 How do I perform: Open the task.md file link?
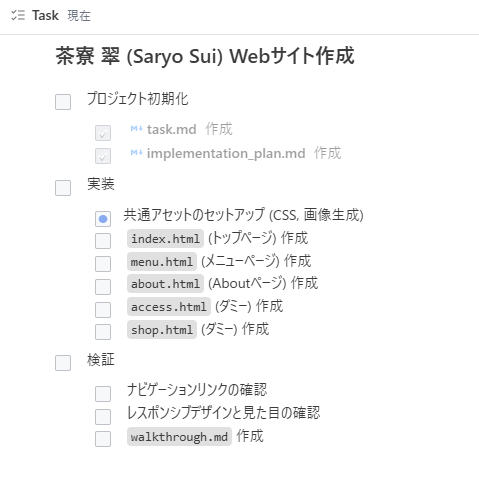click(x=171, y=129)
